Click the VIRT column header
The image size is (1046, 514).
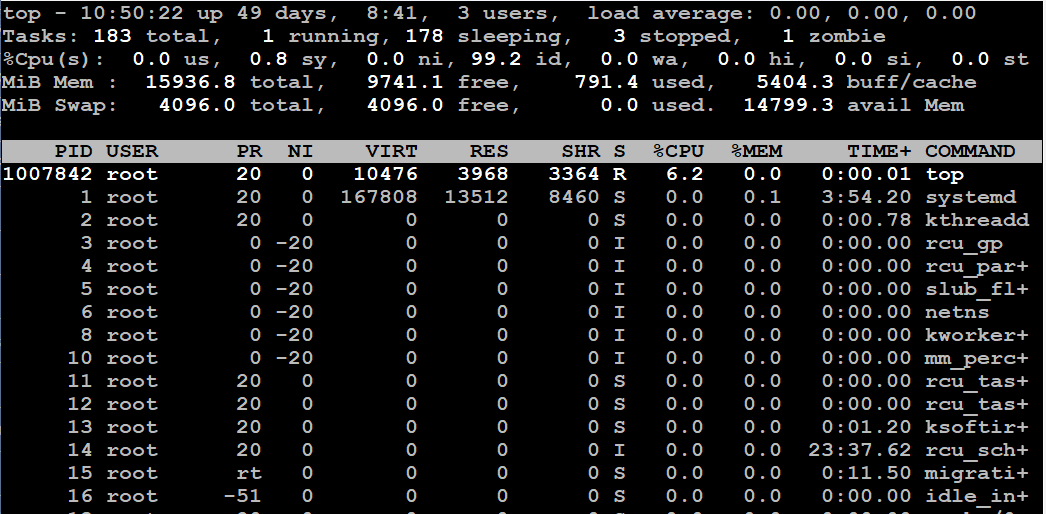[393, 151]
